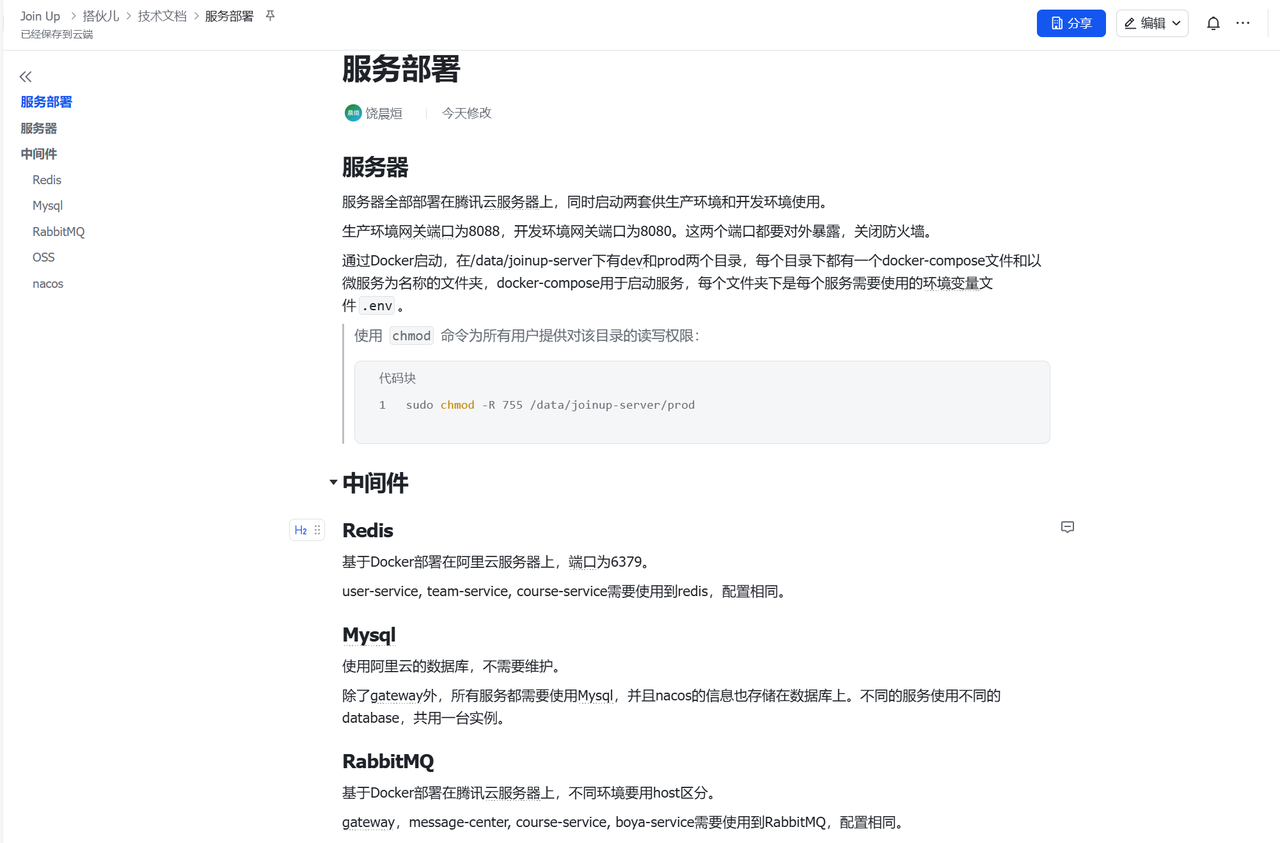Viewport: 1280px width, 843px height.
Task: Jump to nacos in outline
Action: (48, 284)
